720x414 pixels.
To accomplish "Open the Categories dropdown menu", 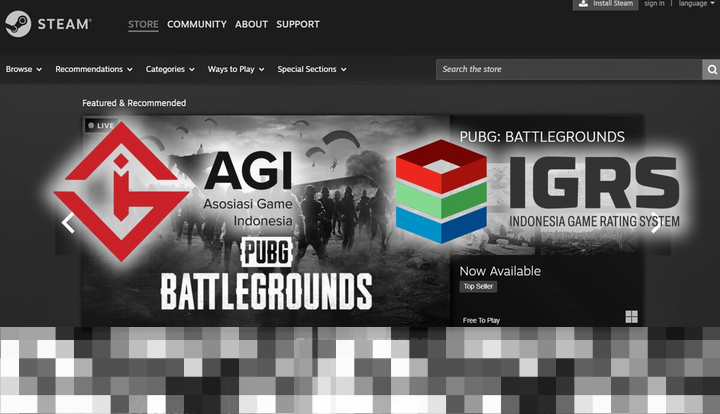I will [x=169, y=70].
